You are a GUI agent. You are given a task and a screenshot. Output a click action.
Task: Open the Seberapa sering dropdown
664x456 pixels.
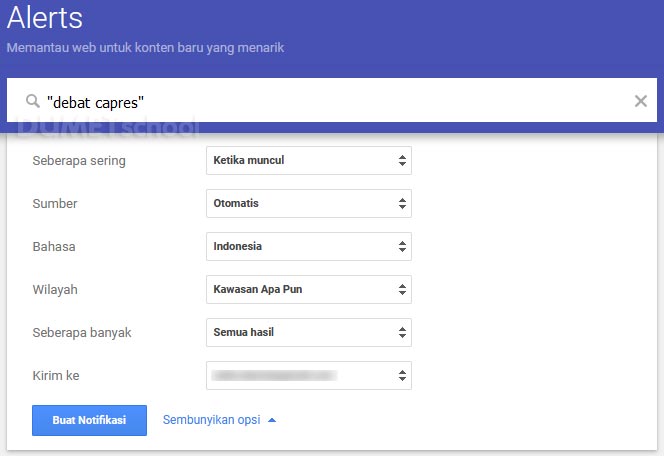click(309, 160)
